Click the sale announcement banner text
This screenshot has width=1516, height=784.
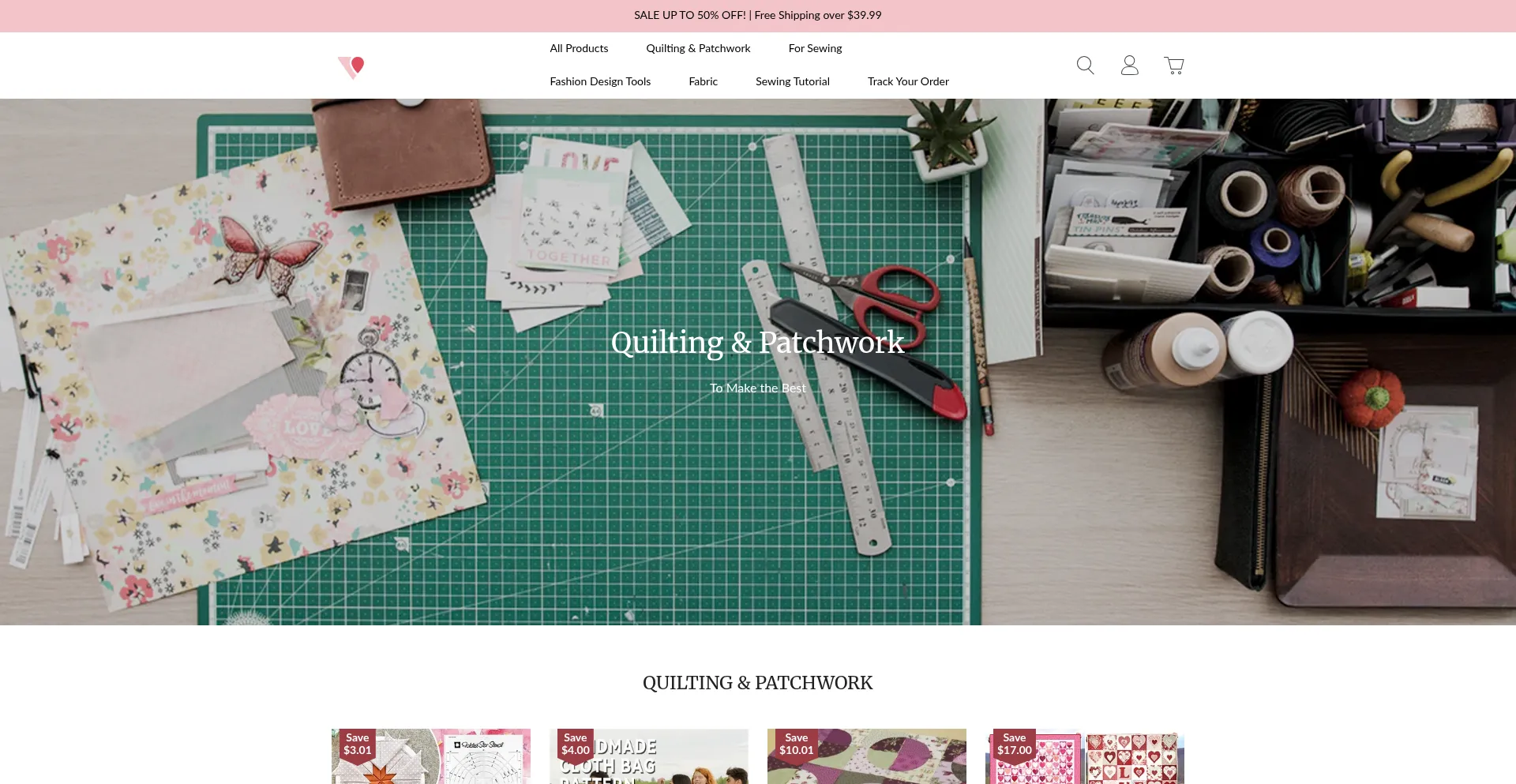(757, 16)
